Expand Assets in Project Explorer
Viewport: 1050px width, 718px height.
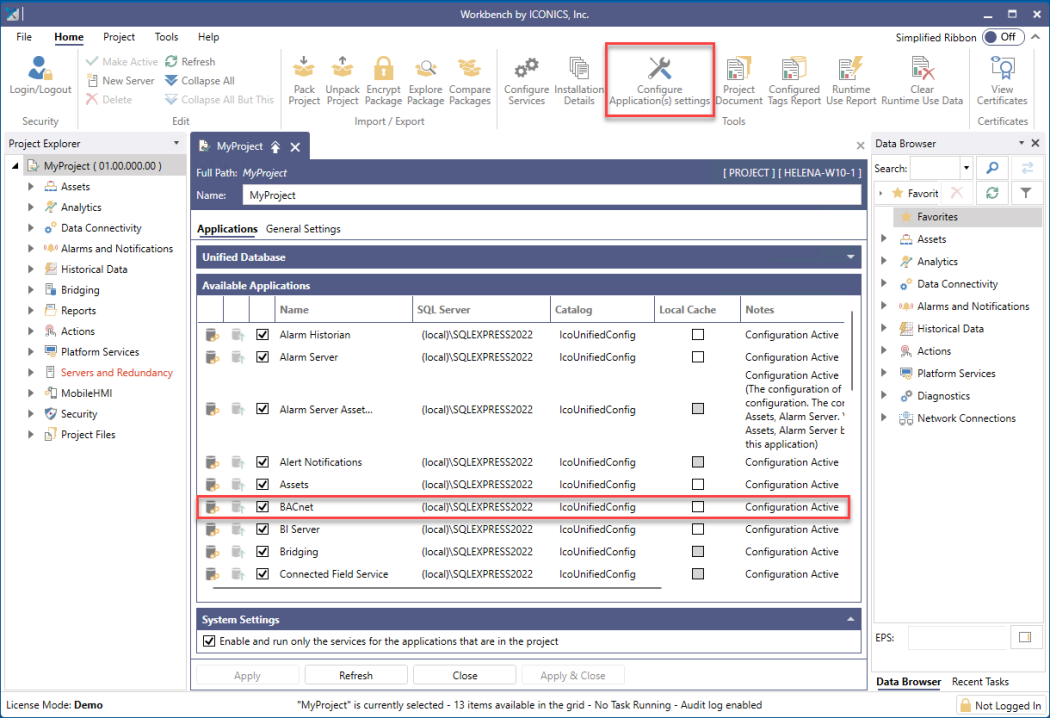coord(30,187)
